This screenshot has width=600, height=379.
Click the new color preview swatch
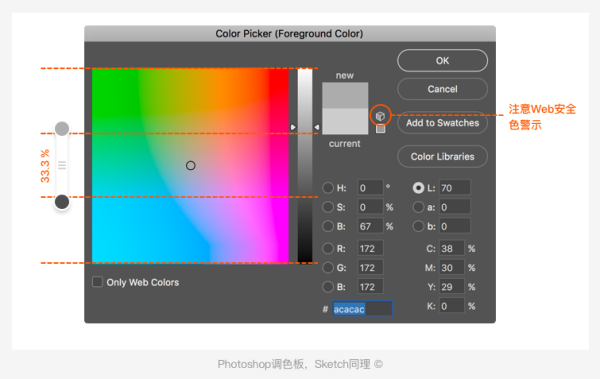[x=345, y=95]
